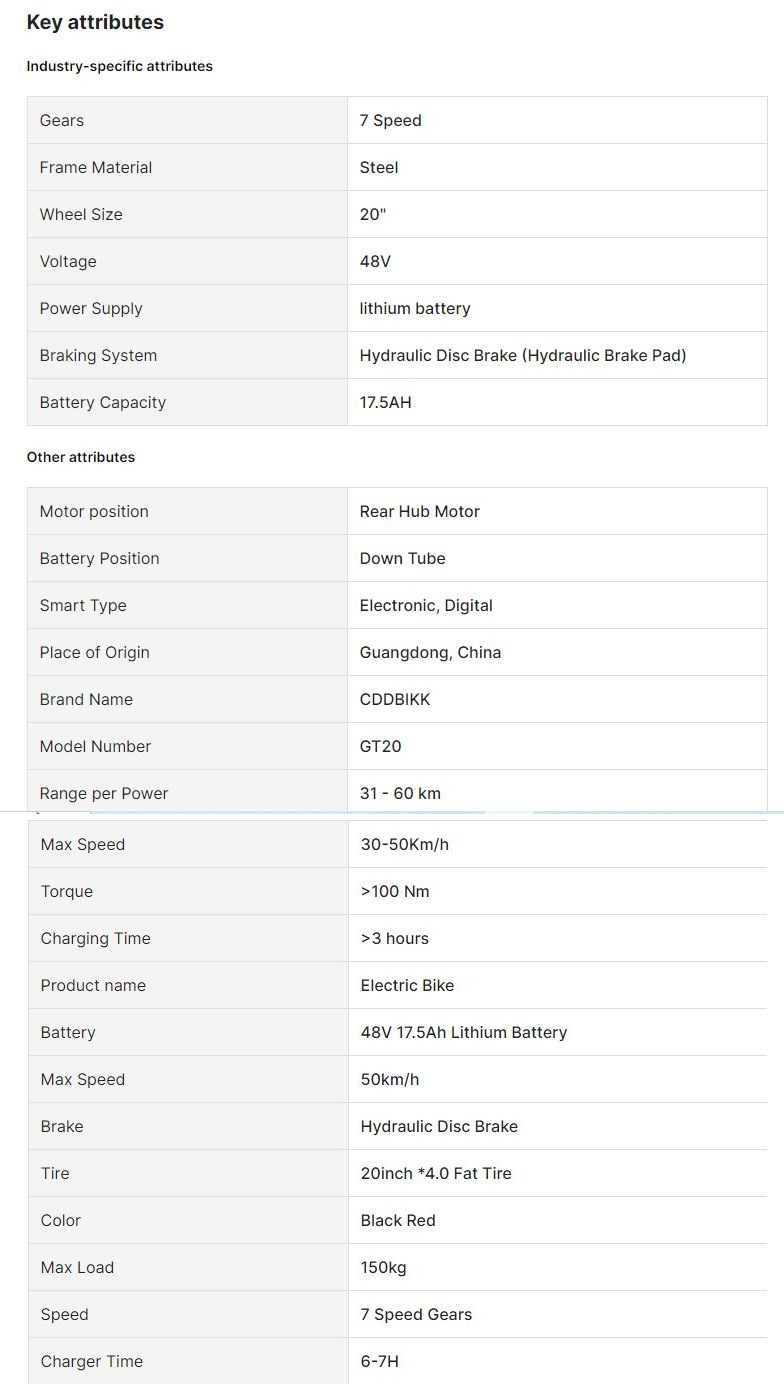The image size is (784, 1390).
Task: Click the Steel frame material value
Action: click(379, 167)
